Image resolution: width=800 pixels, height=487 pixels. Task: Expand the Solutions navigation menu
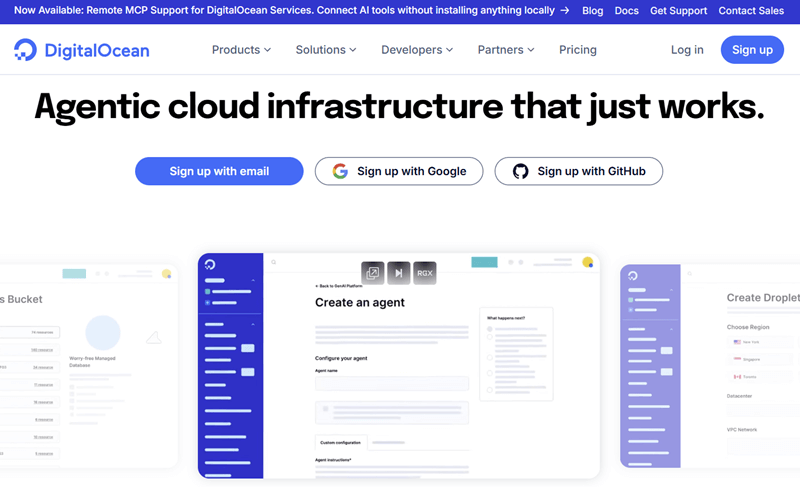coord(326,50)
